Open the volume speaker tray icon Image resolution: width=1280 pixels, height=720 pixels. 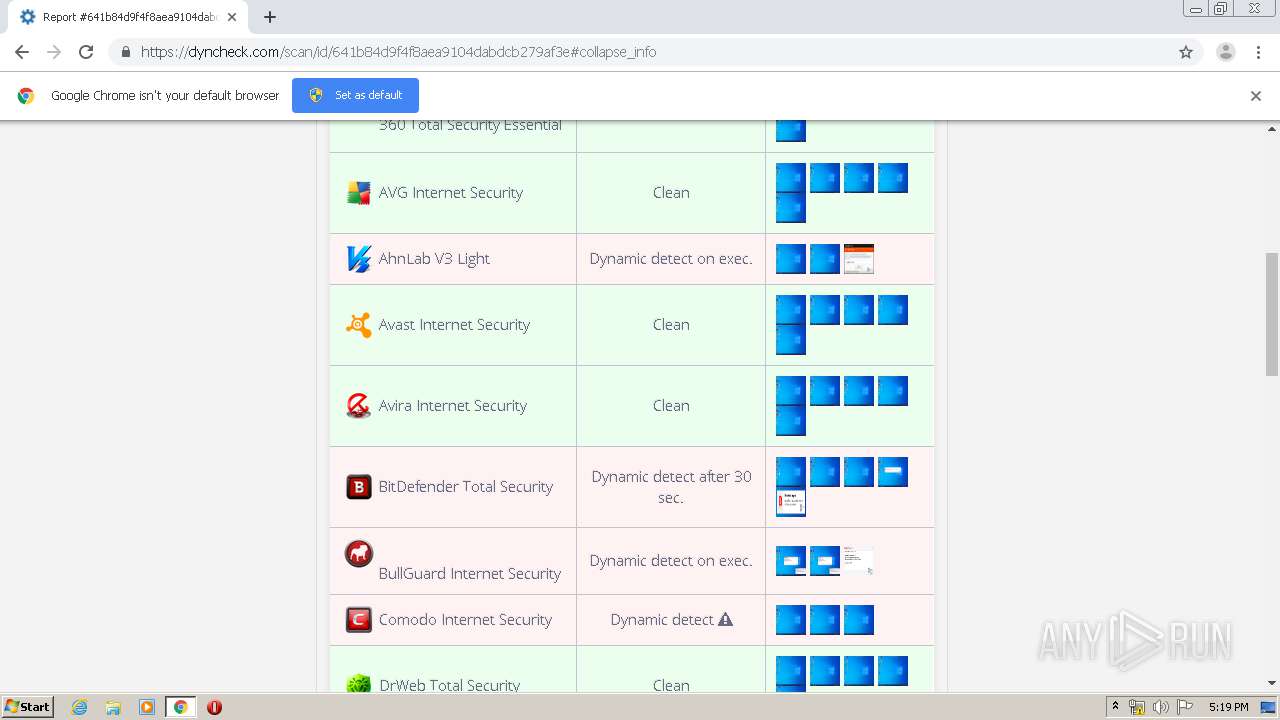[x=1160, y=707]
